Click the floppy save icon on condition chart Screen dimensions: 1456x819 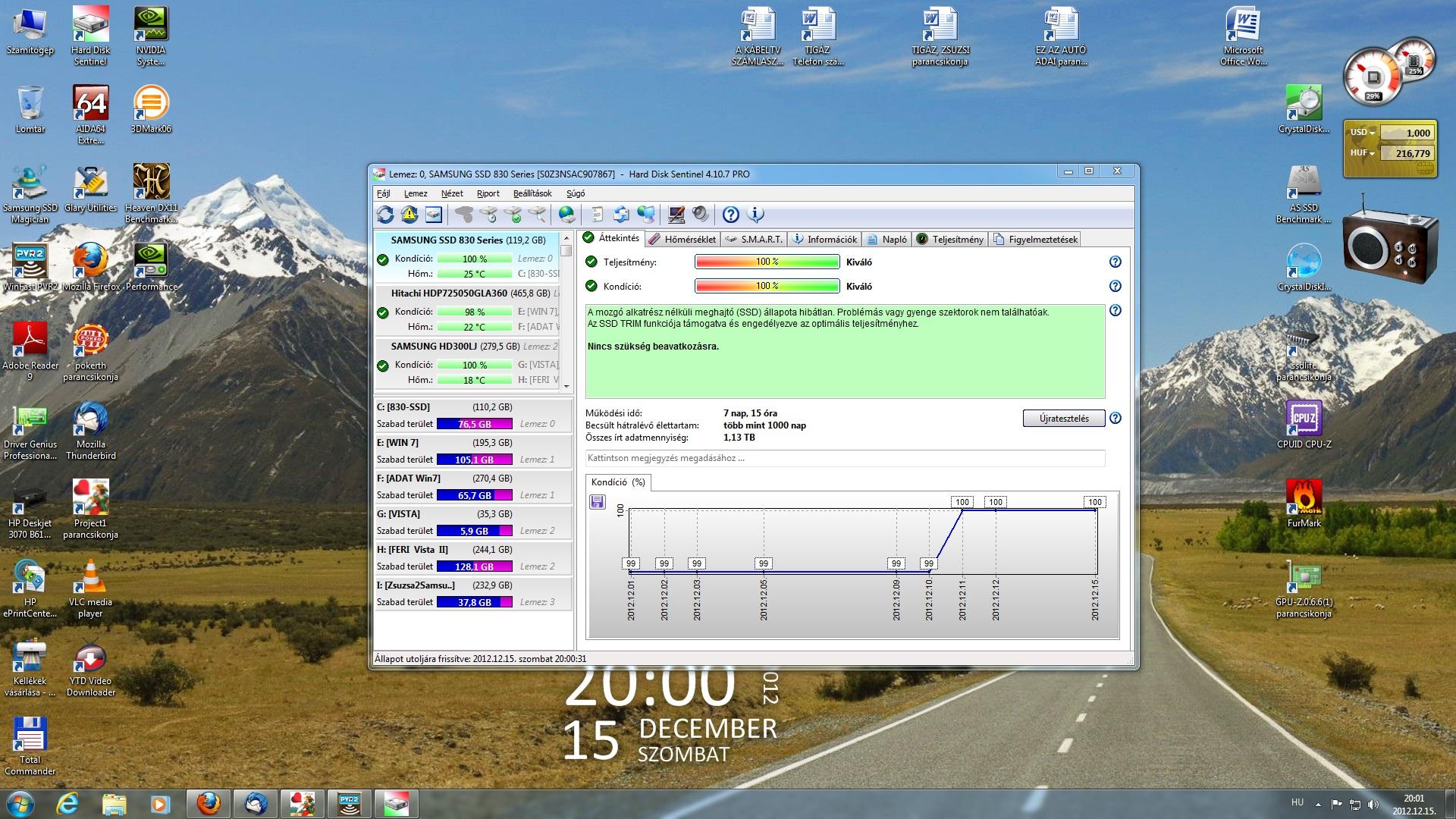point(598,501)
